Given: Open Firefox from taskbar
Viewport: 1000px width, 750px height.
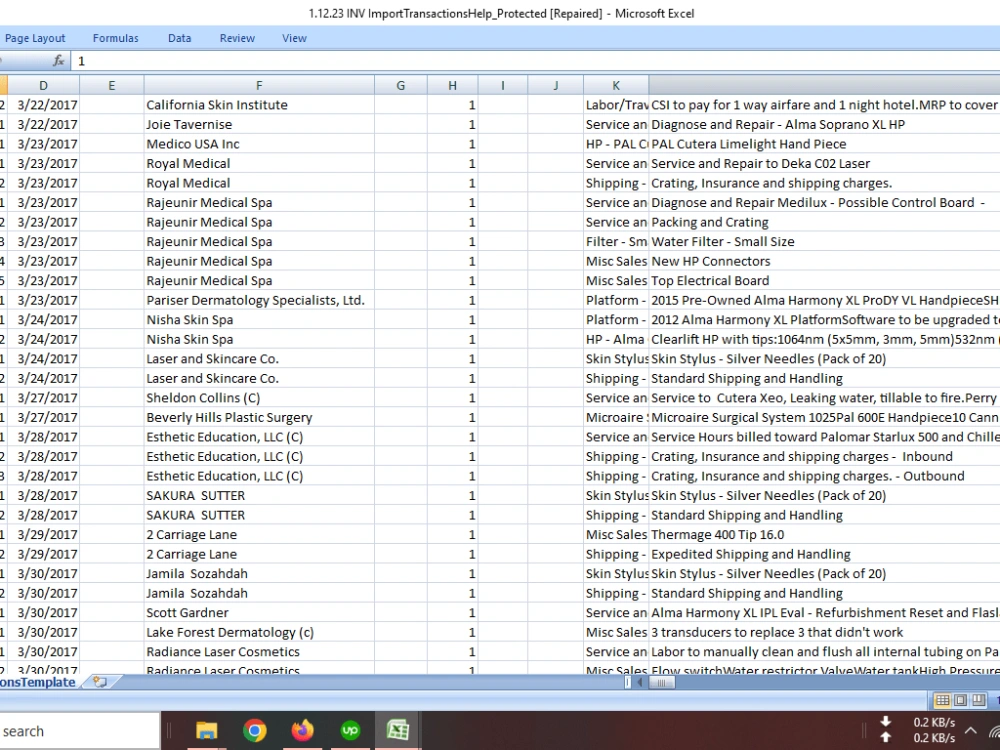Looking at the screenshot, I should [x=302, y=730].
